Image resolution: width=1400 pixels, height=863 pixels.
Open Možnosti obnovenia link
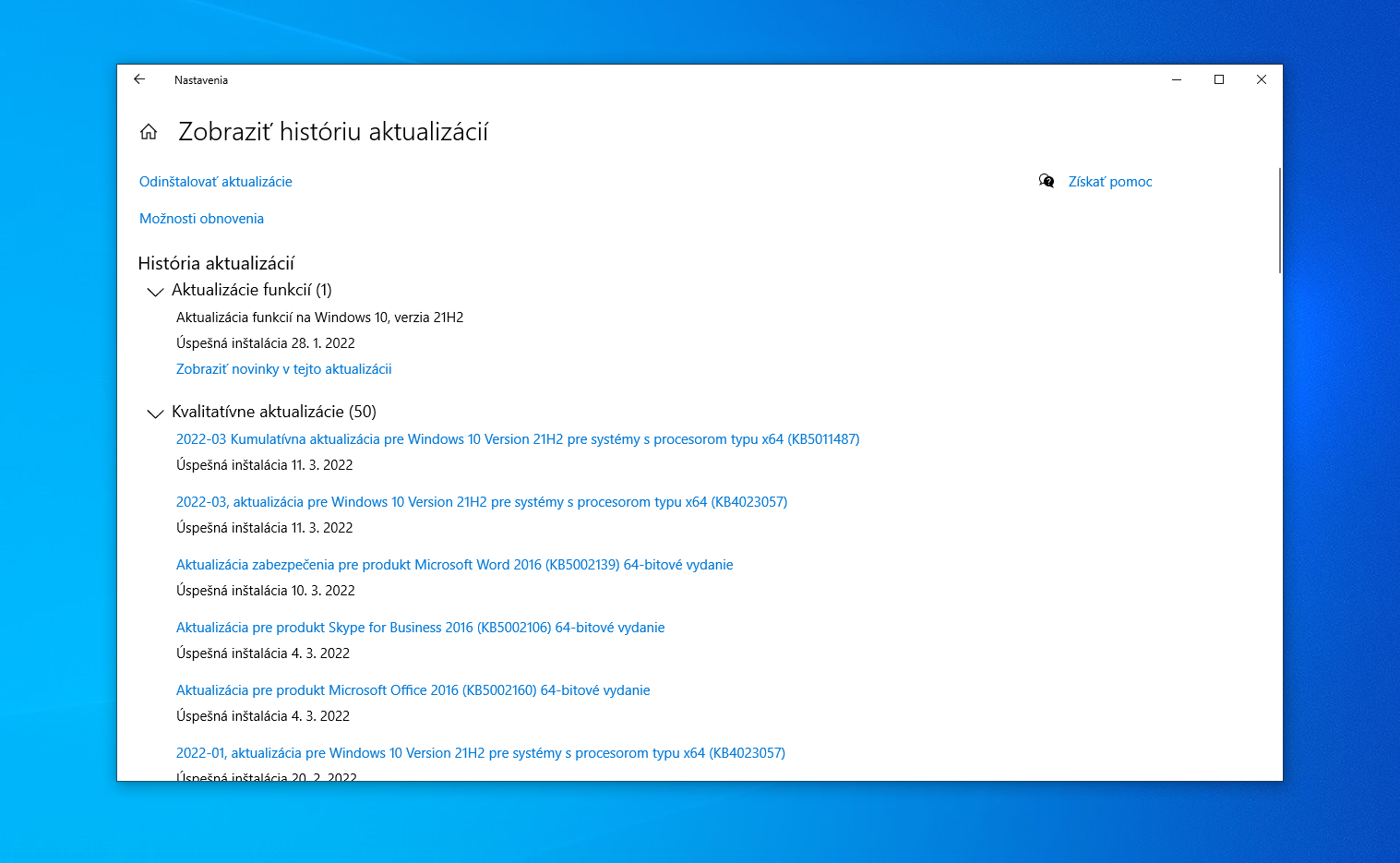[x=201, y=219]
